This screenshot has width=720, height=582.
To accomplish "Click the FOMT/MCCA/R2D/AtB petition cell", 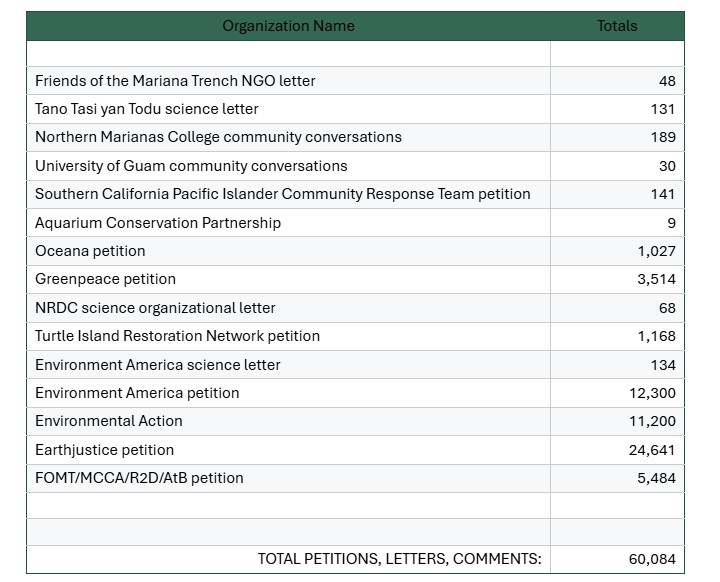I will pyautogui.click(x=139, y=478).
